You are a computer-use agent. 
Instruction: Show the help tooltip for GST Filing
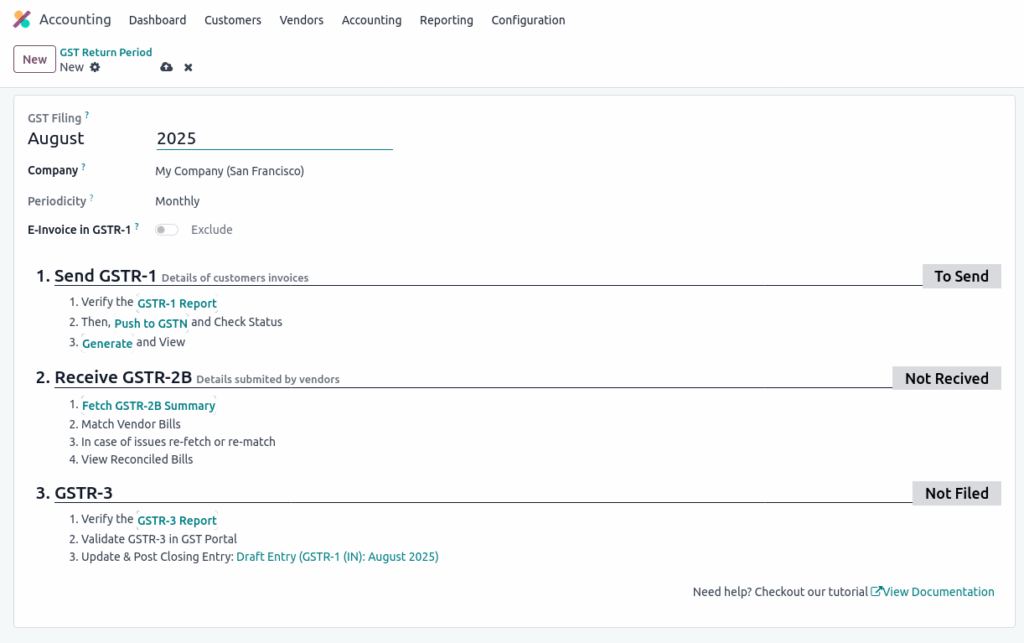87,115
